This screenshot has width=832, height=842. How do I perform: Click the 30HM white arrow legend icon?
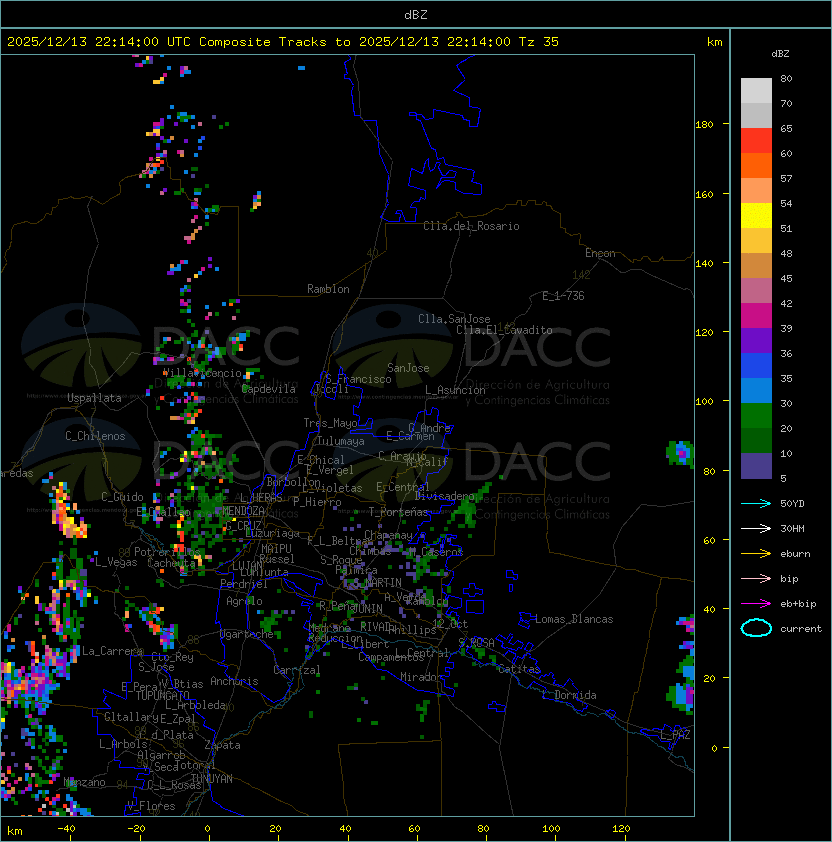coord(756,528)
